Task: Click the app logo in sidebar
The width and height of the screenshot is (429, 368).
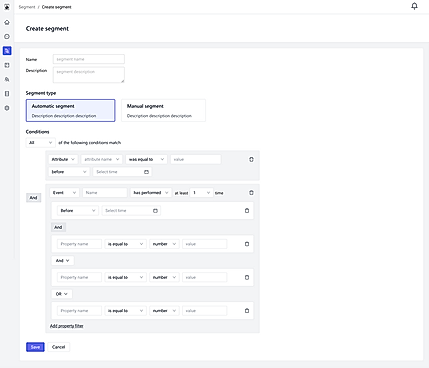Action: click(x=7, y=7)
